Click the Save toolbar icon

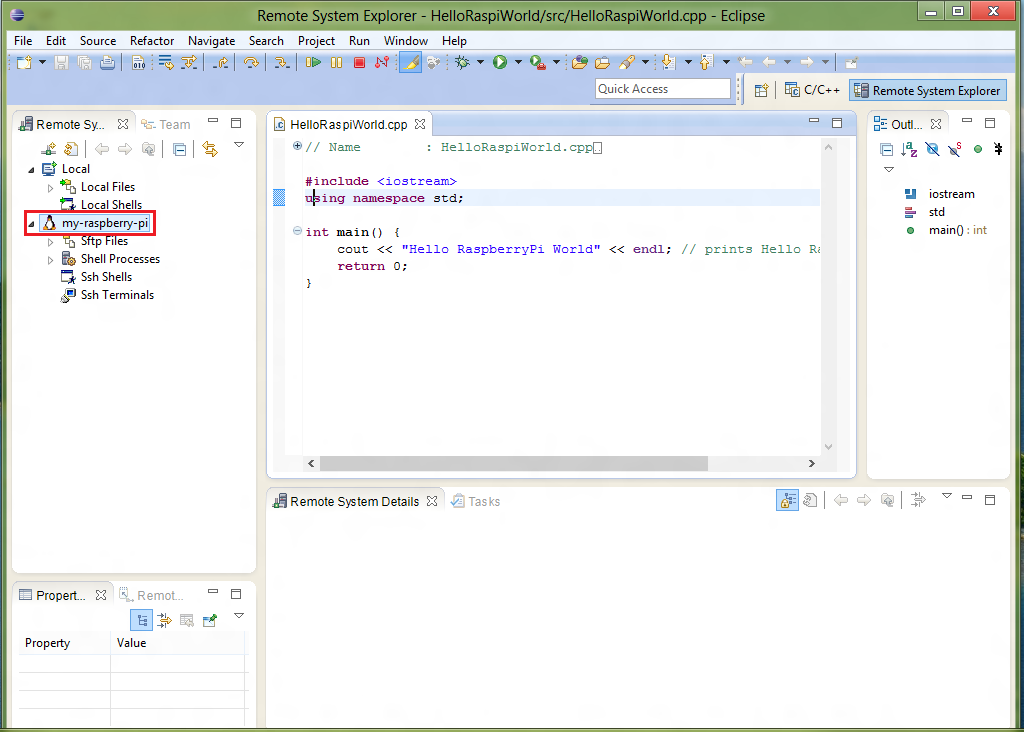61,63
